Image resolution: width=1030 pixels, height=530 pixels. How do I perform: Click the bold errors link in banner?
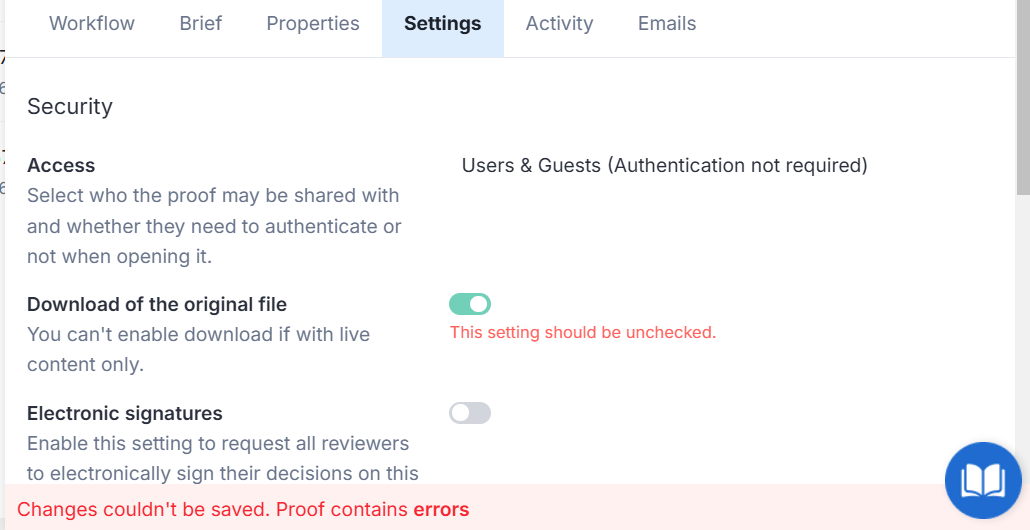tap(441, 510)
